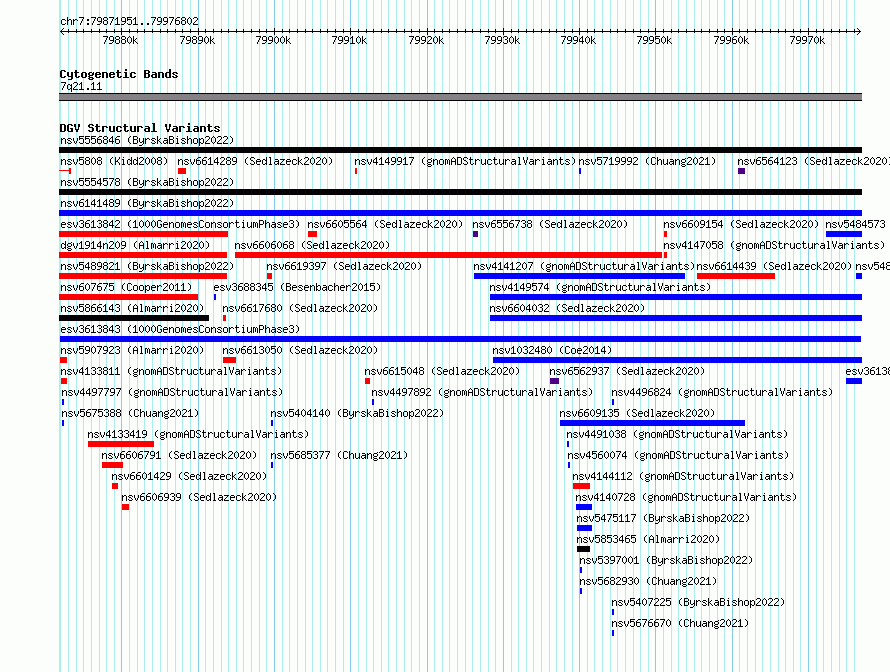Select nsv5407225 (ByrskaBishop2022) label
This screenshot has height=672, width=890.
[x=698, y=602]
